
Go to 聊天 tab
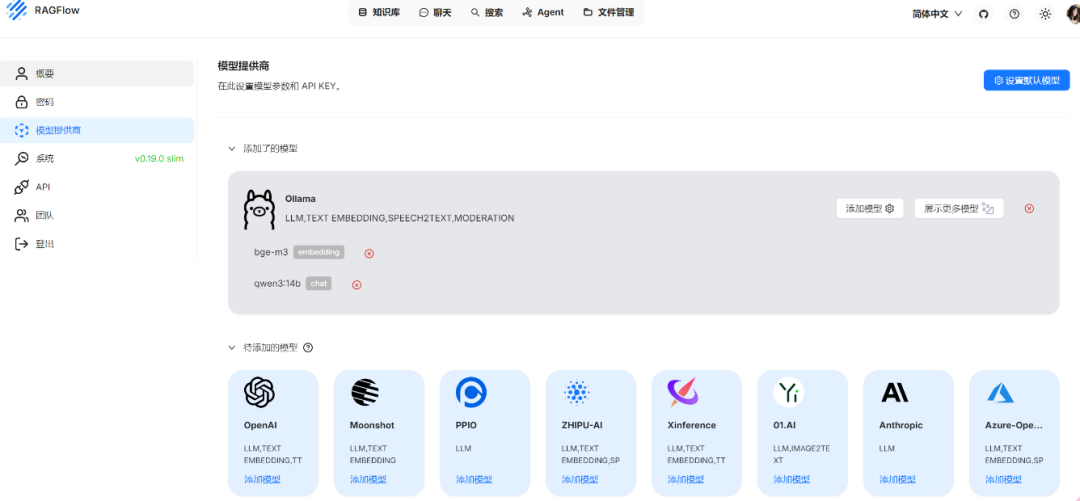tap(435, 12)
